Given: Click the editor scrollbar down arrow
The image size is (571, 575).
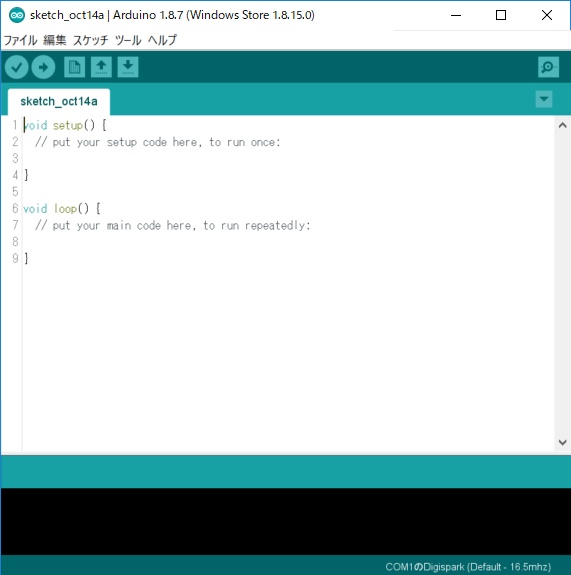Looking at the screenshot, I should coord(563,442).
